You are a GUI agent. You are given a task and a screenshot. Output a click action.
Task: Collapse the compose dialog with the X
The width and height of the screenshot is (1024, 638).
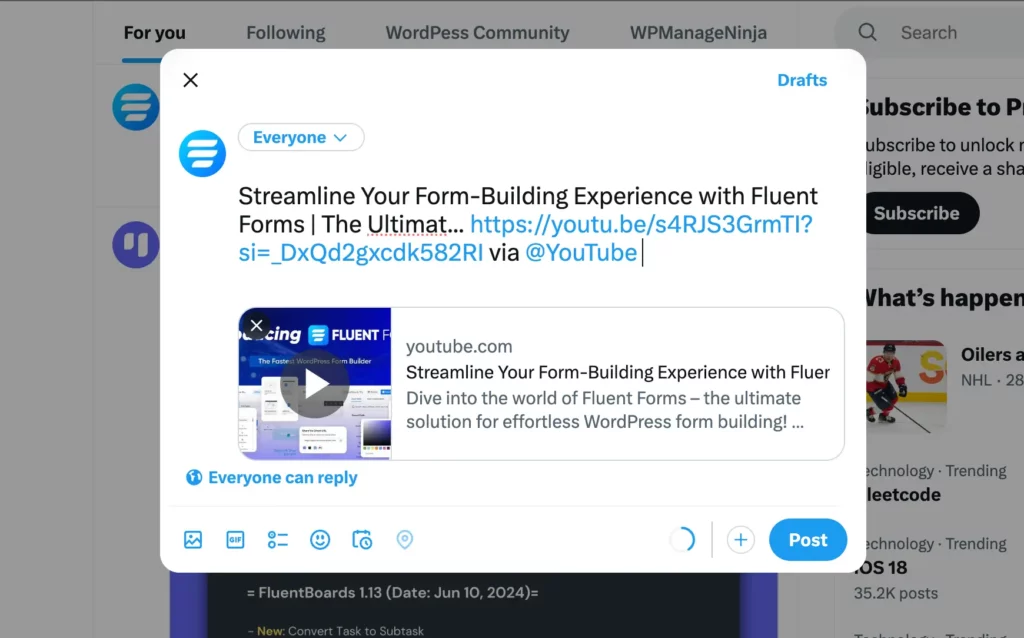pyautogui.click(x=190, y=79)
